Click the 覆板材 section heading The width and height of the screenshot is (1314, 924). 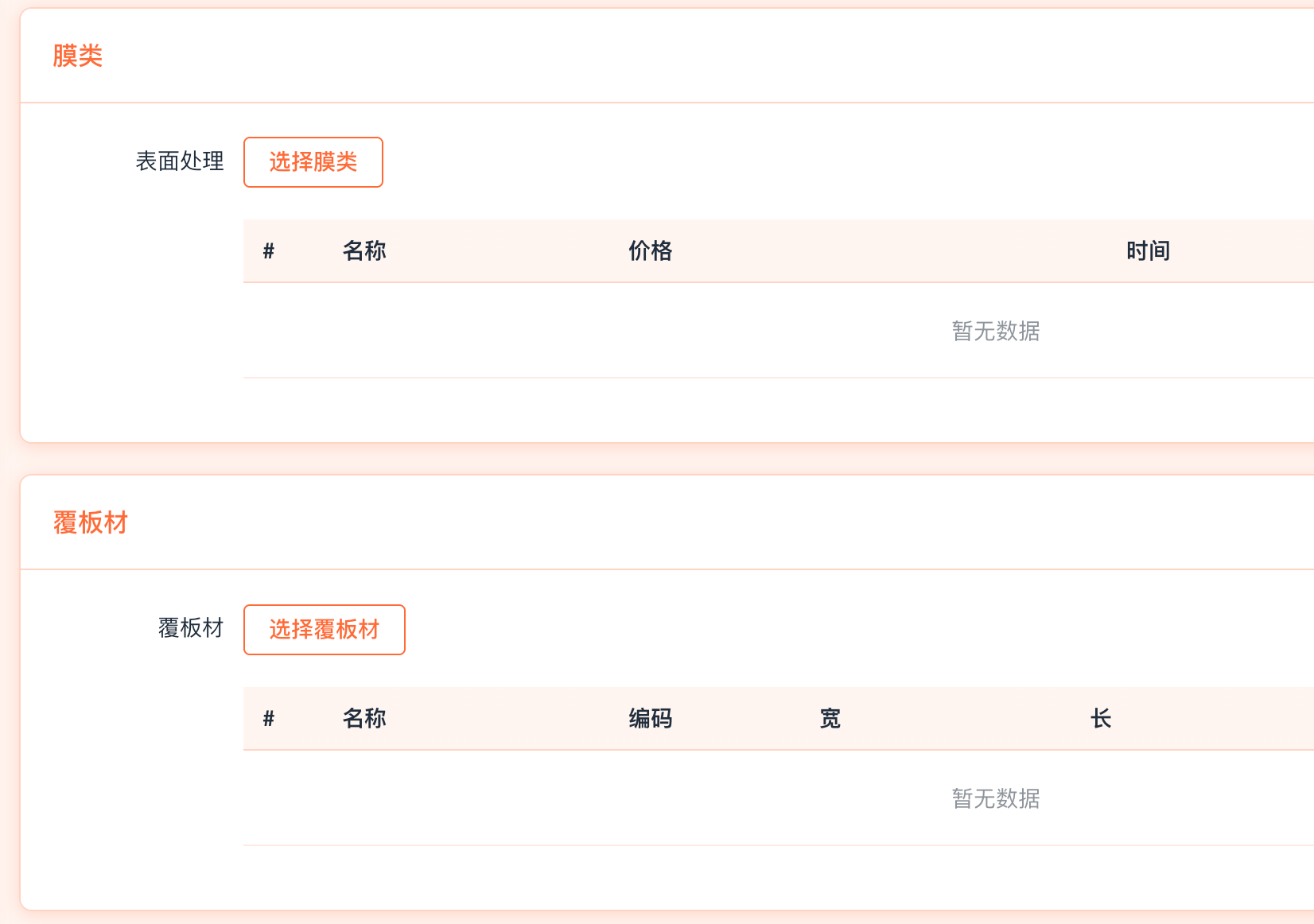(x=91, y=522)
